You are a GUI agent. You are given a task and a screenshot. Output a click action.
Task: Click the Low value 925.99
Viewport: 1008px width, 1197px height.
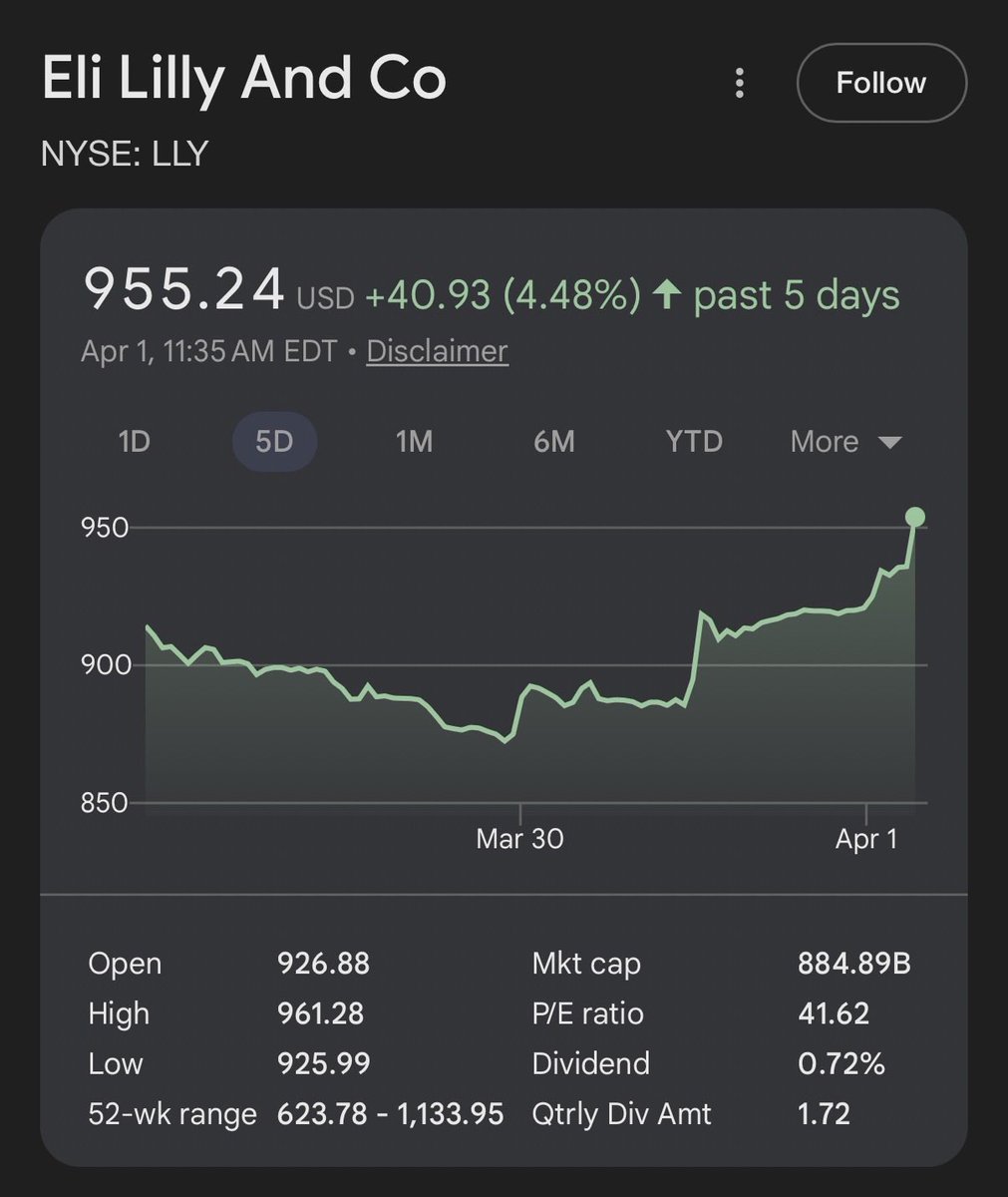pyautogui.click(x=323, y=1063)
